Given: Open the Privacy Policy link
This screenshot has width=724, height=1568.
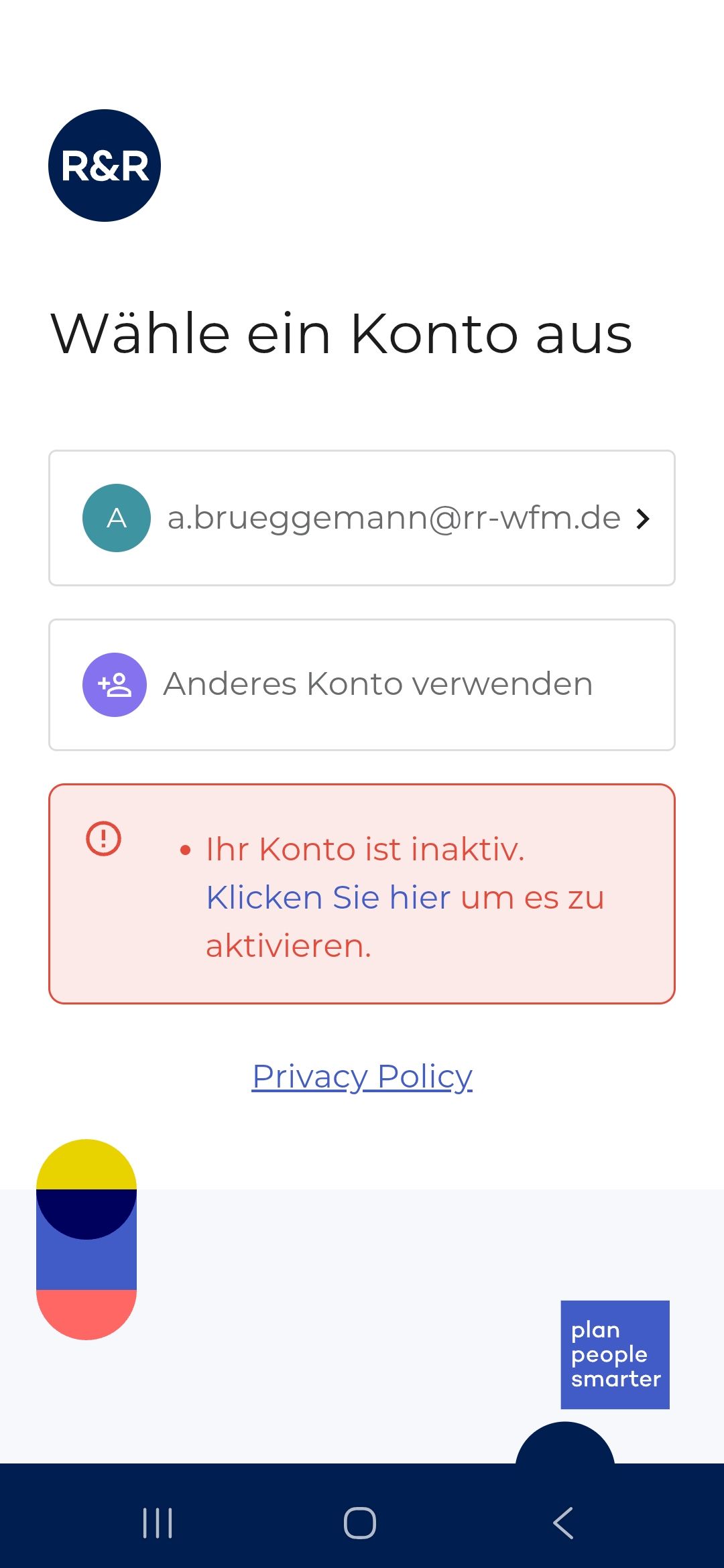Looking at the screenshot, I should 362,1076.
